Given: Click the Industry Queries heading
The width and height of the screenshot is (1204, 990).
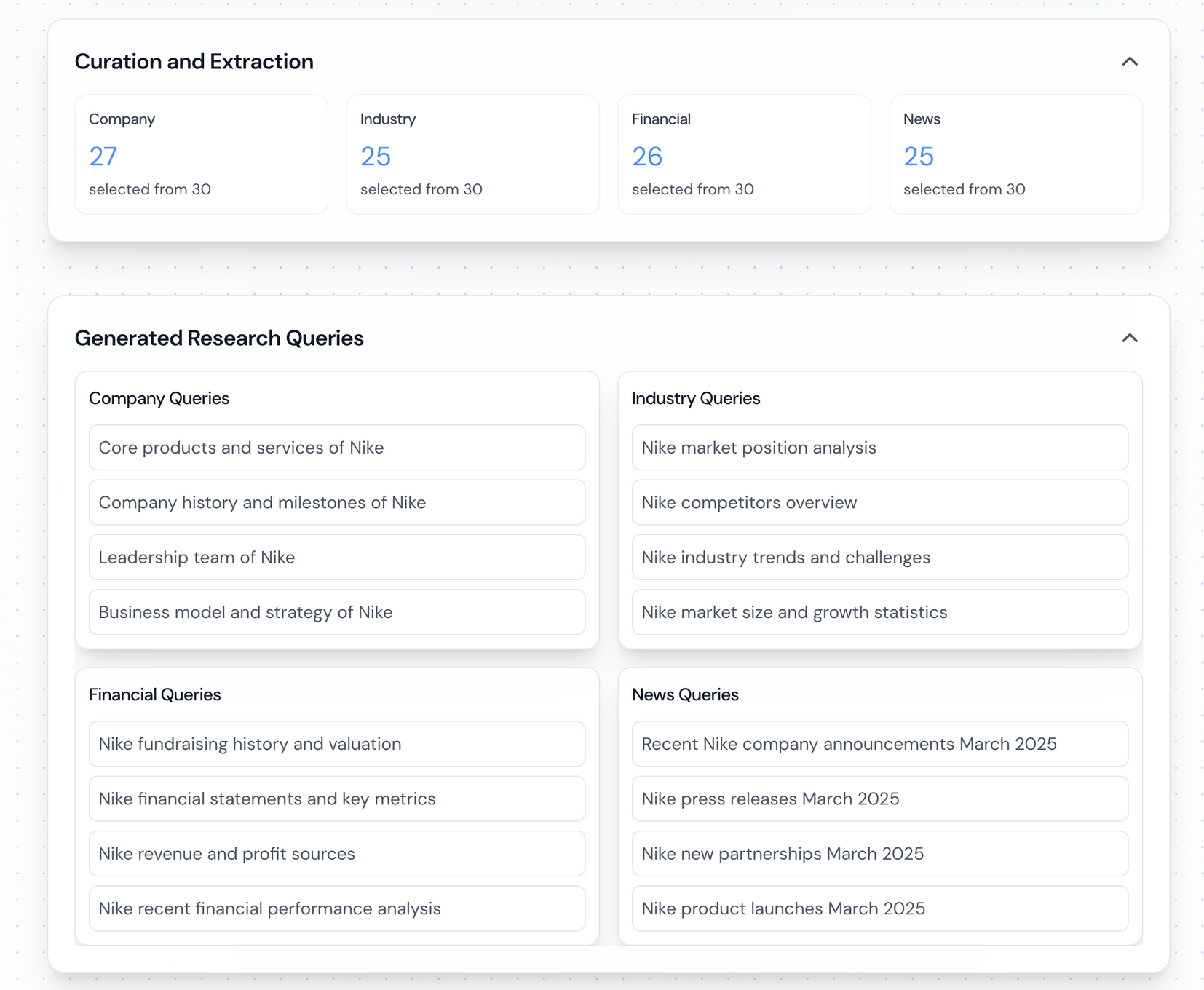Looking at the screenshot, I should coord(696,399).
